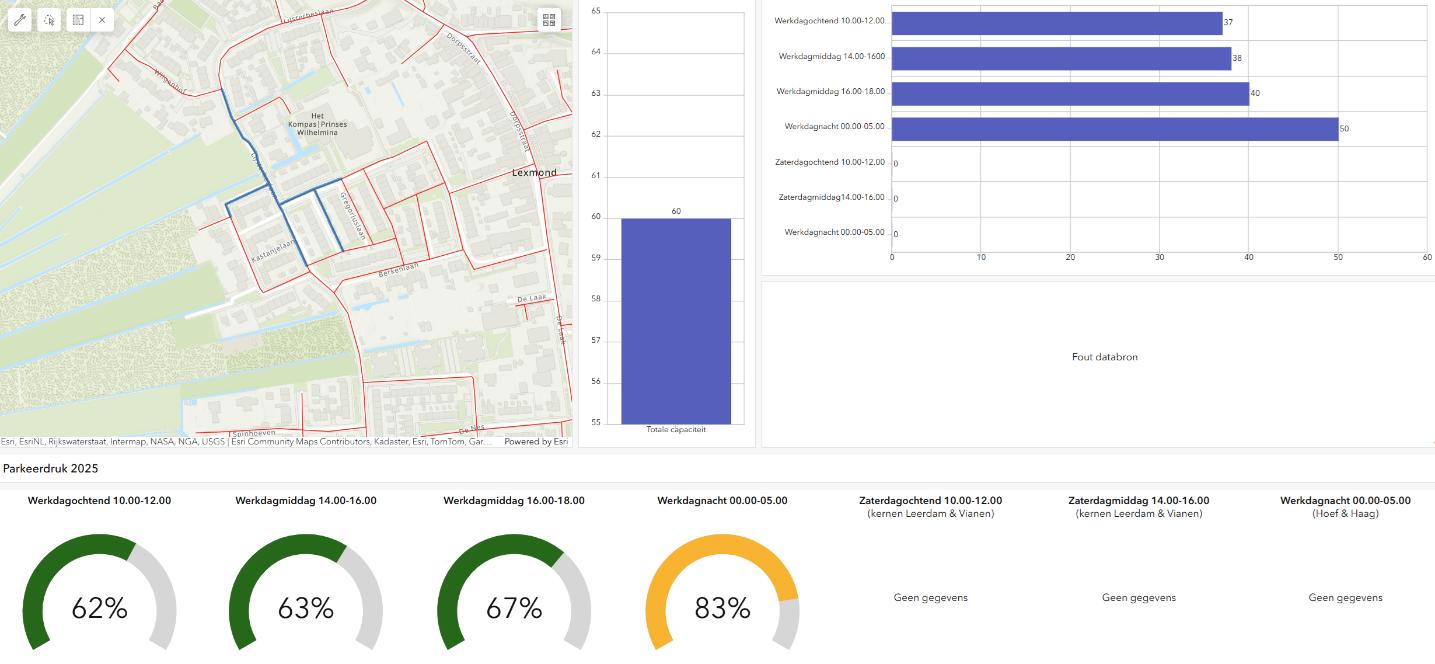Choose the rectangle selection tool
Image resolution: width=1435 pixels, height=664 pixels.
click(x=75, y=19)
